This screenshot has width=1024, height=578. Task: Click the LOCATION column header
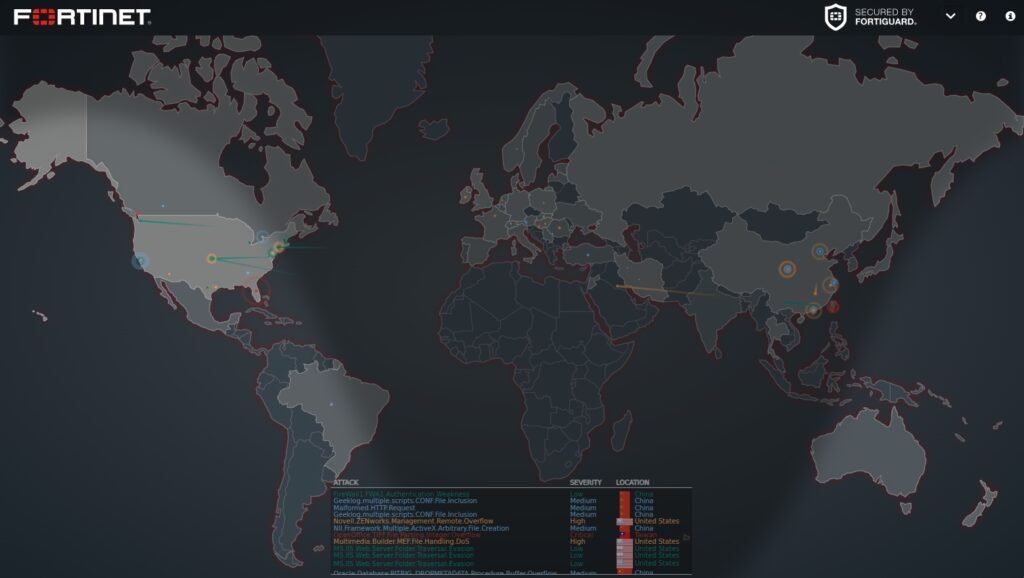point(632,483)
